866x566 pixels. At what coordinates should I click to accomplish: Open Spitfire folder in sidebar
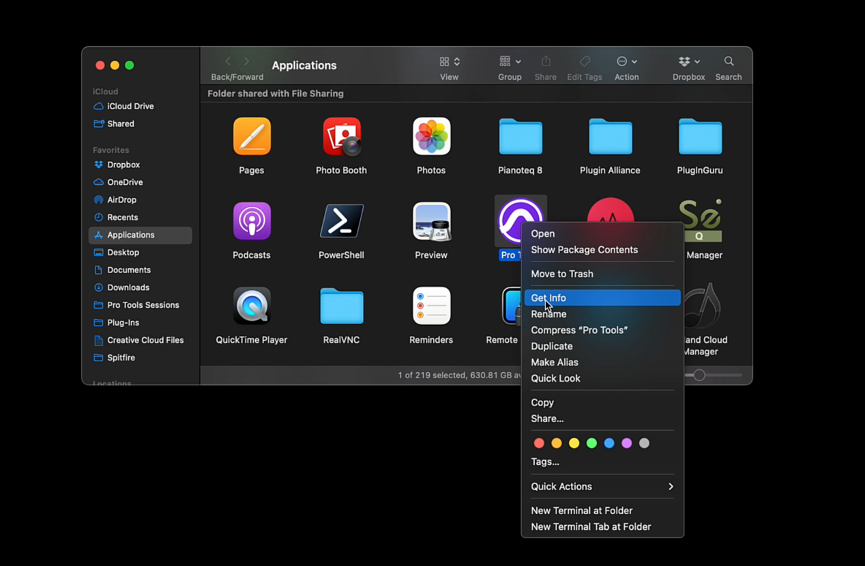point(140,358)
